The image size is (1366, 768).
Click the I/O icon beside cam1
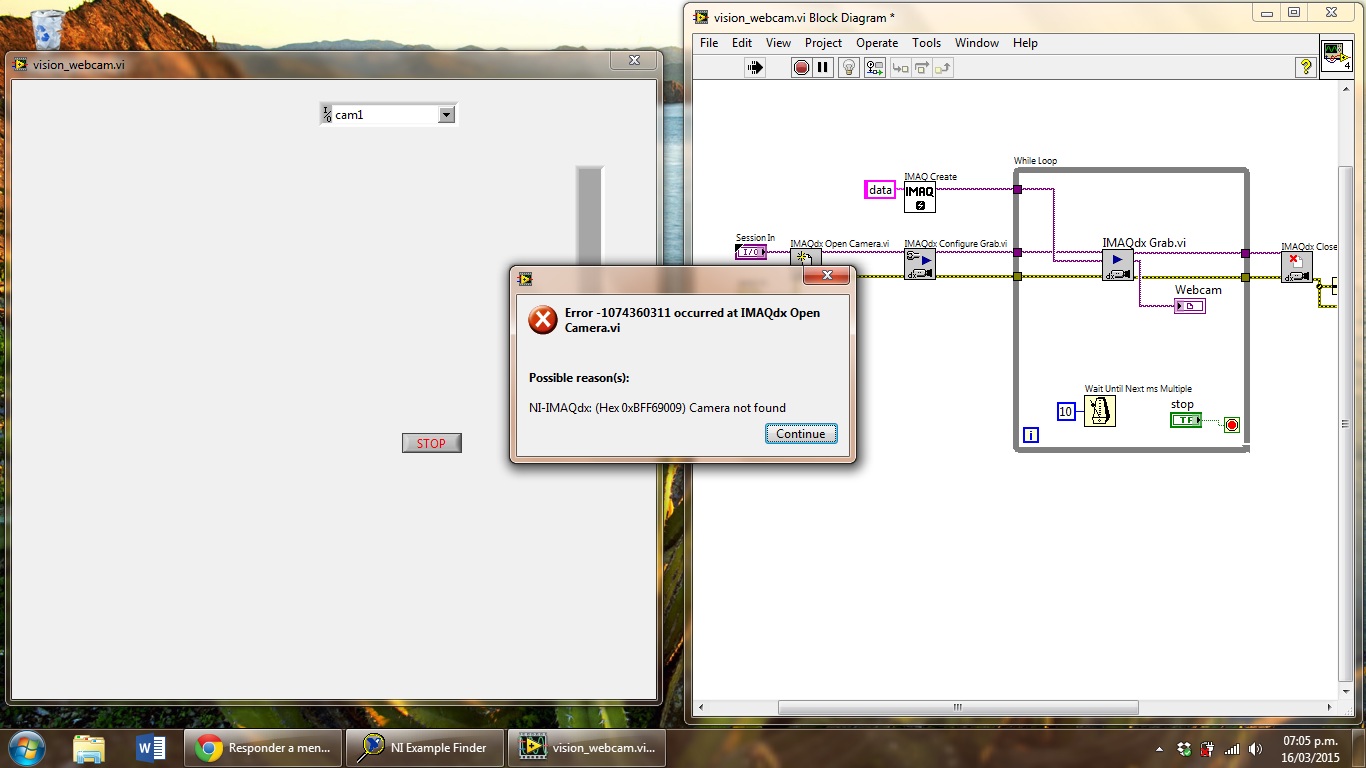(x=326, y=115)
